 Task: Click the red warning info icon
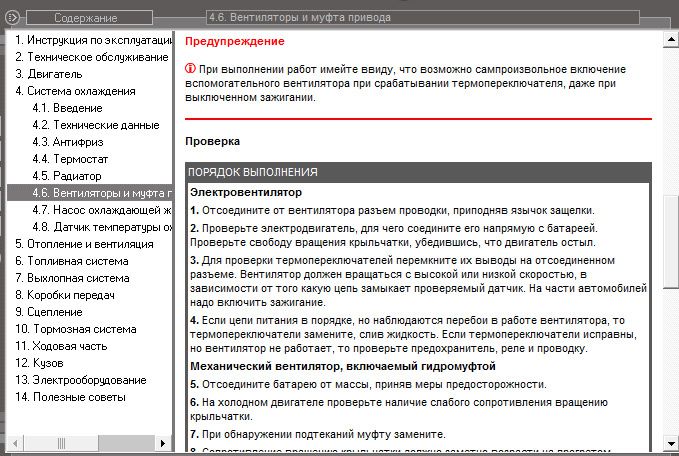pyautogui.click(x=190, y=68)
